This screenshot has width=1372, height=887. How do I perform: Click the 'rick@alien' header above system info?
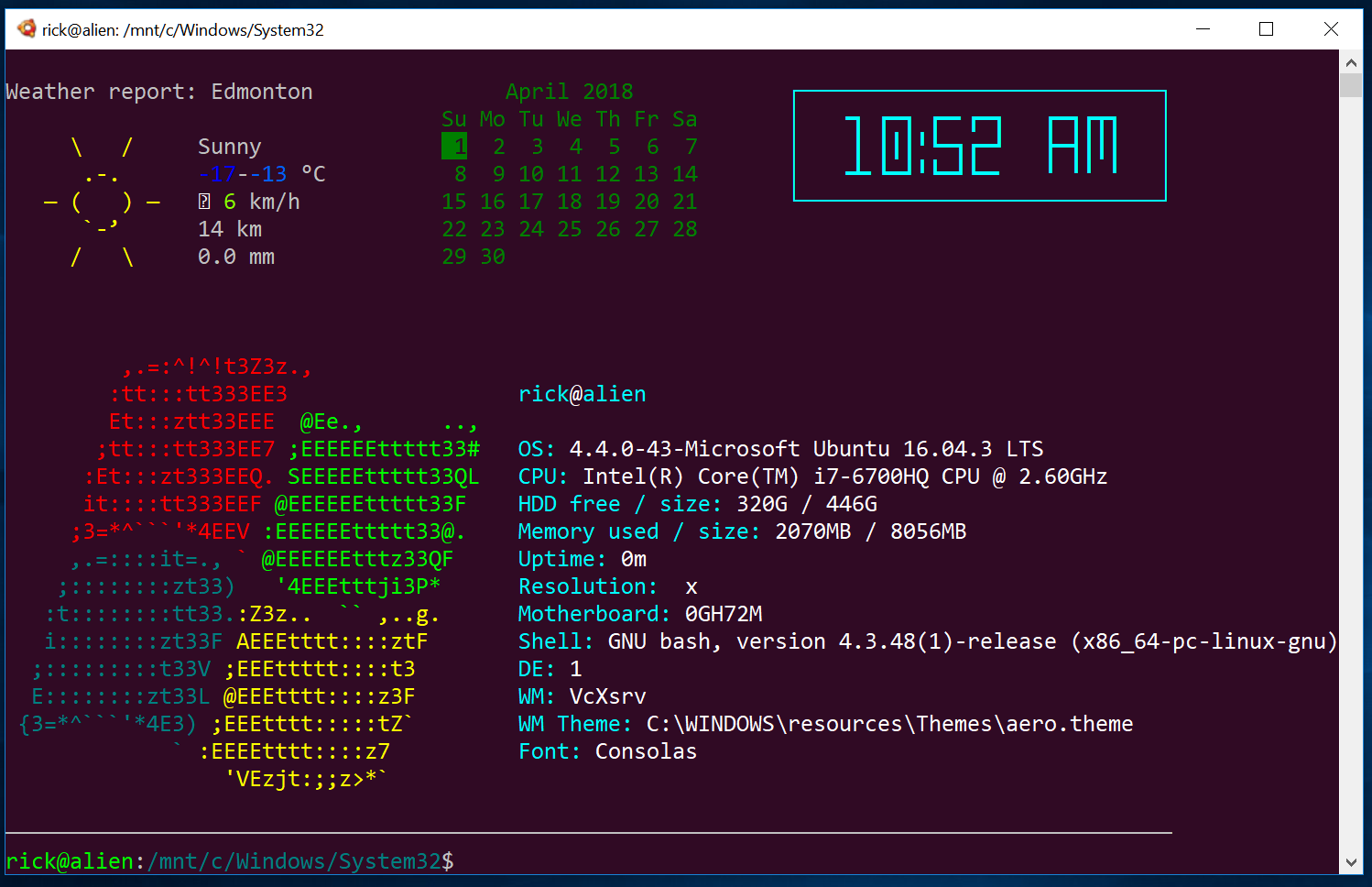tap(583, 394)
